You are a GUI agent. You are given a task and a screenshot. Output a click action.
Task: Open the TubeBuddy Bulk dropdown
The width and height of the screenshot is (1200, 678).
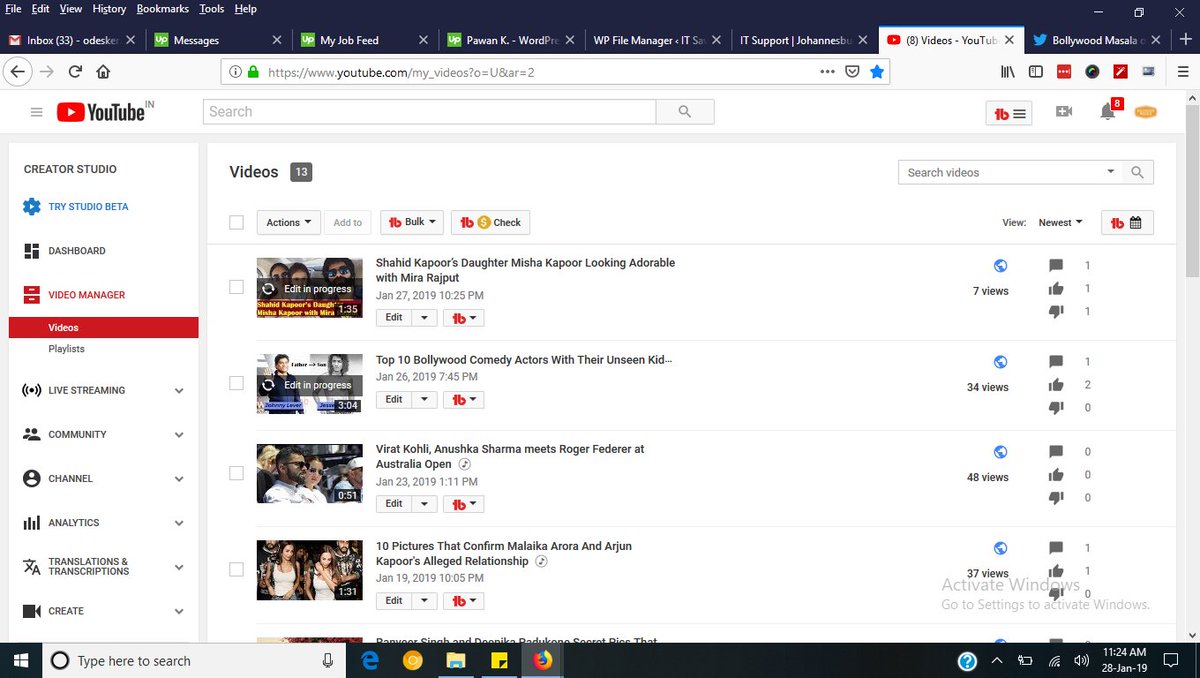(x=412, y=222)
